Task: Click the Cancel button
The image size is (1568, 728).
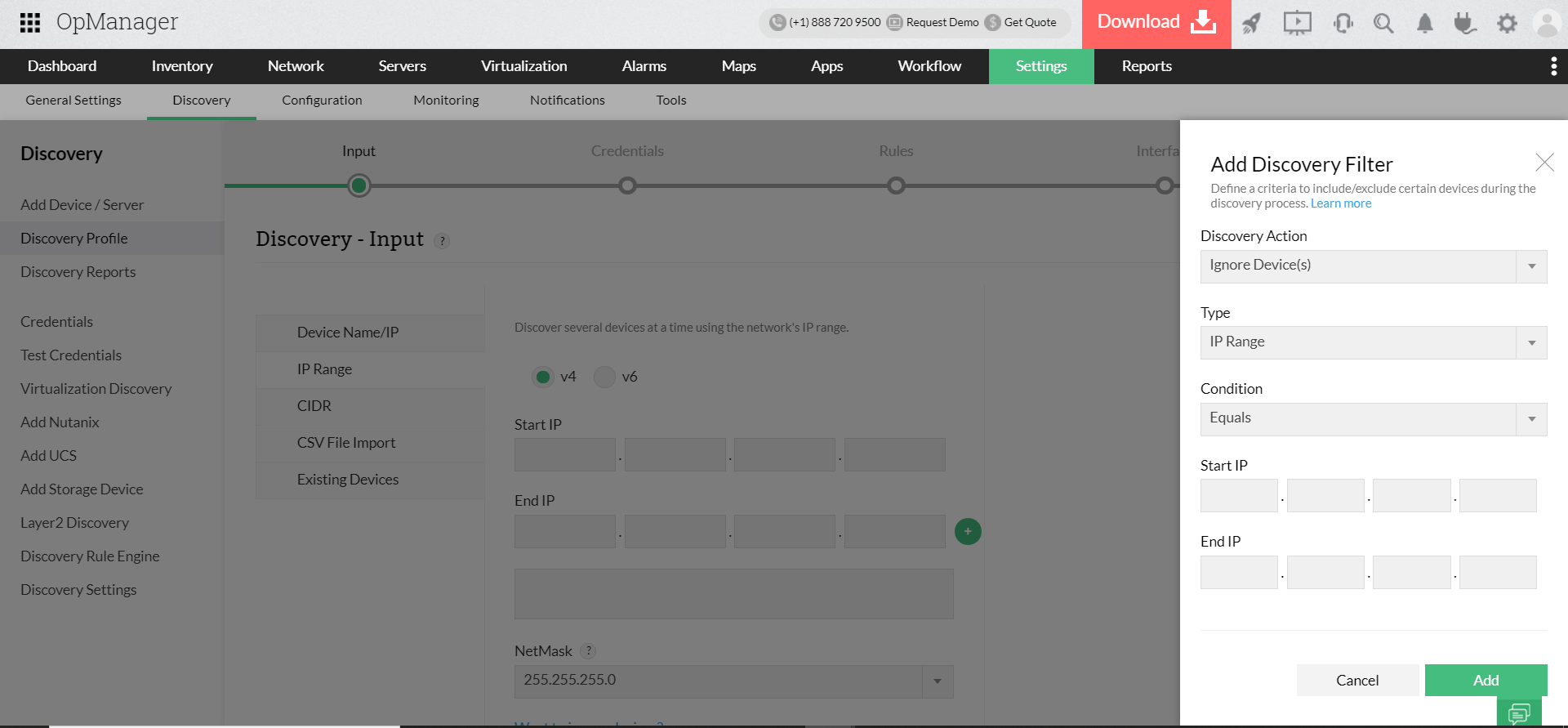Action: point(1357,680)
